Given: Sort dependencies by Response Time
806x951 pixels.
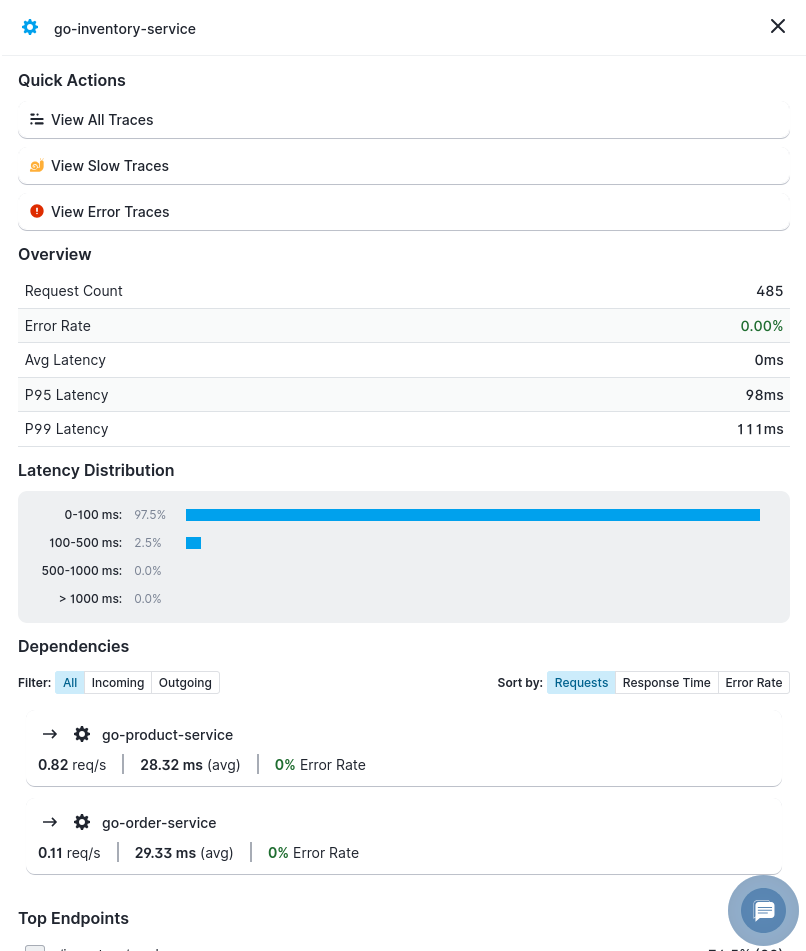Looking at the screenshot, I should [666, 682].
